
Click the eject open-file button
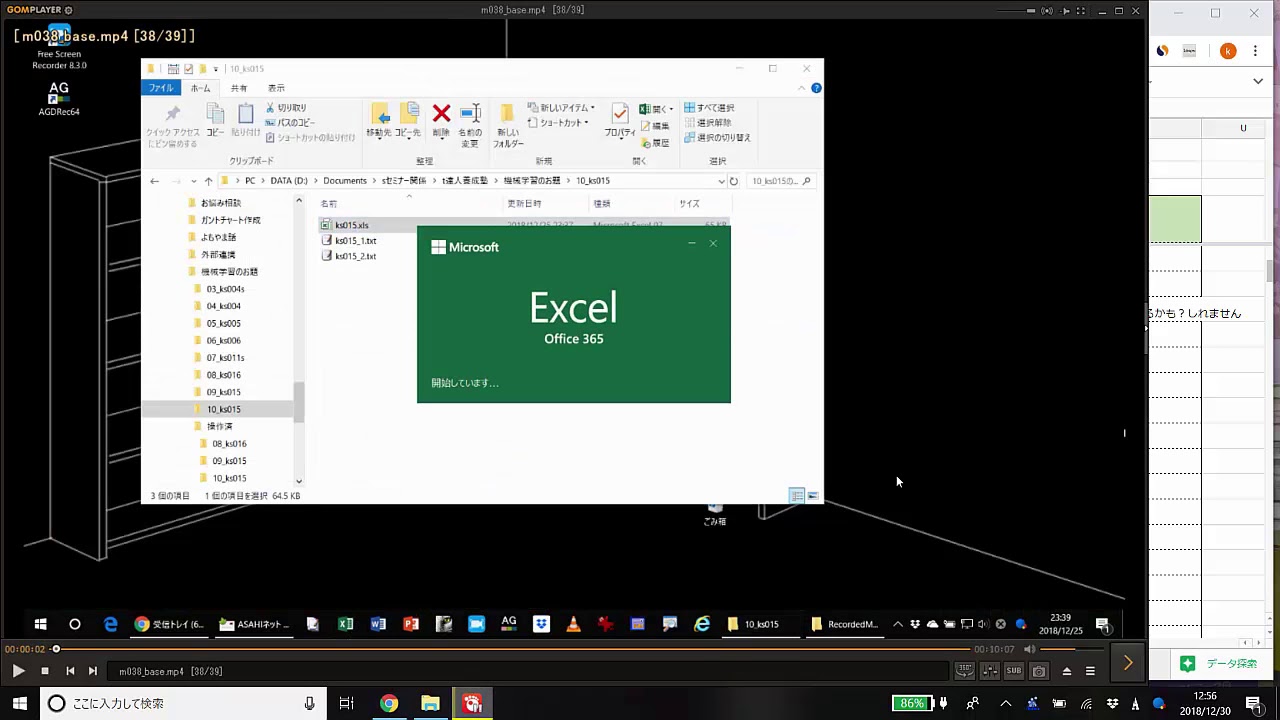coord(1066,671)
